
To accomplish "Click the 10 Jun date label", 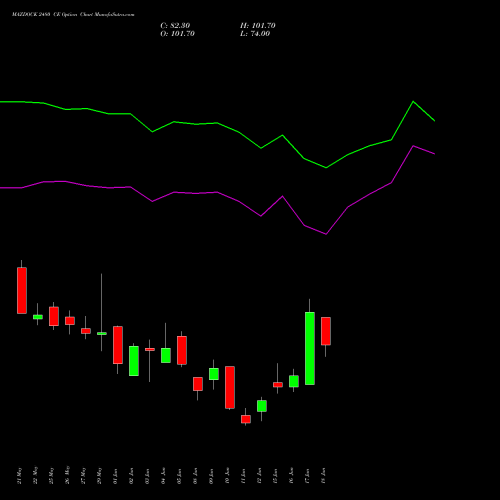I will click(228, 476).
